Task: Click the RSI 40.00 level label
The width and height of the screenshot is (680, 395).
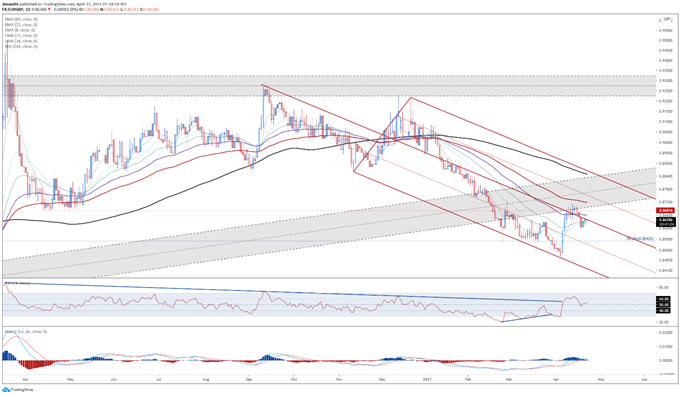Action: (x=664, y=310)
